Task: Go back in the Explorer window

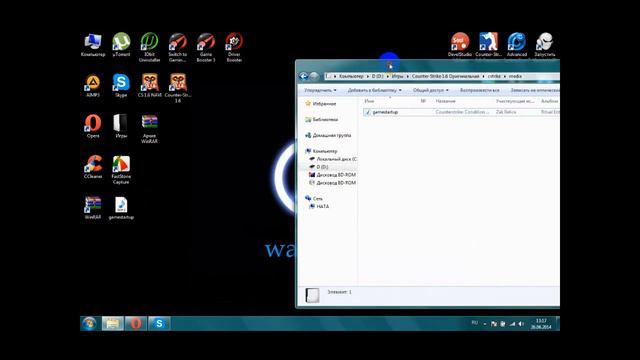Action: 303,76
